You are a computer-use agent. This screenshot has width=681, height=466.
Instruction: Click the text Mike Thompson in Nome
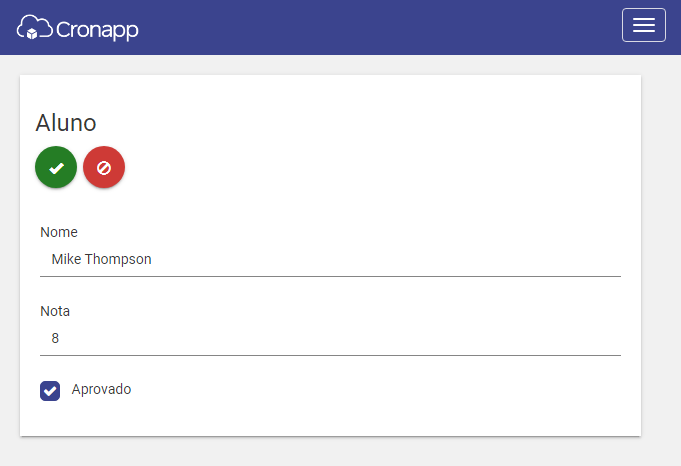point(101,259)
